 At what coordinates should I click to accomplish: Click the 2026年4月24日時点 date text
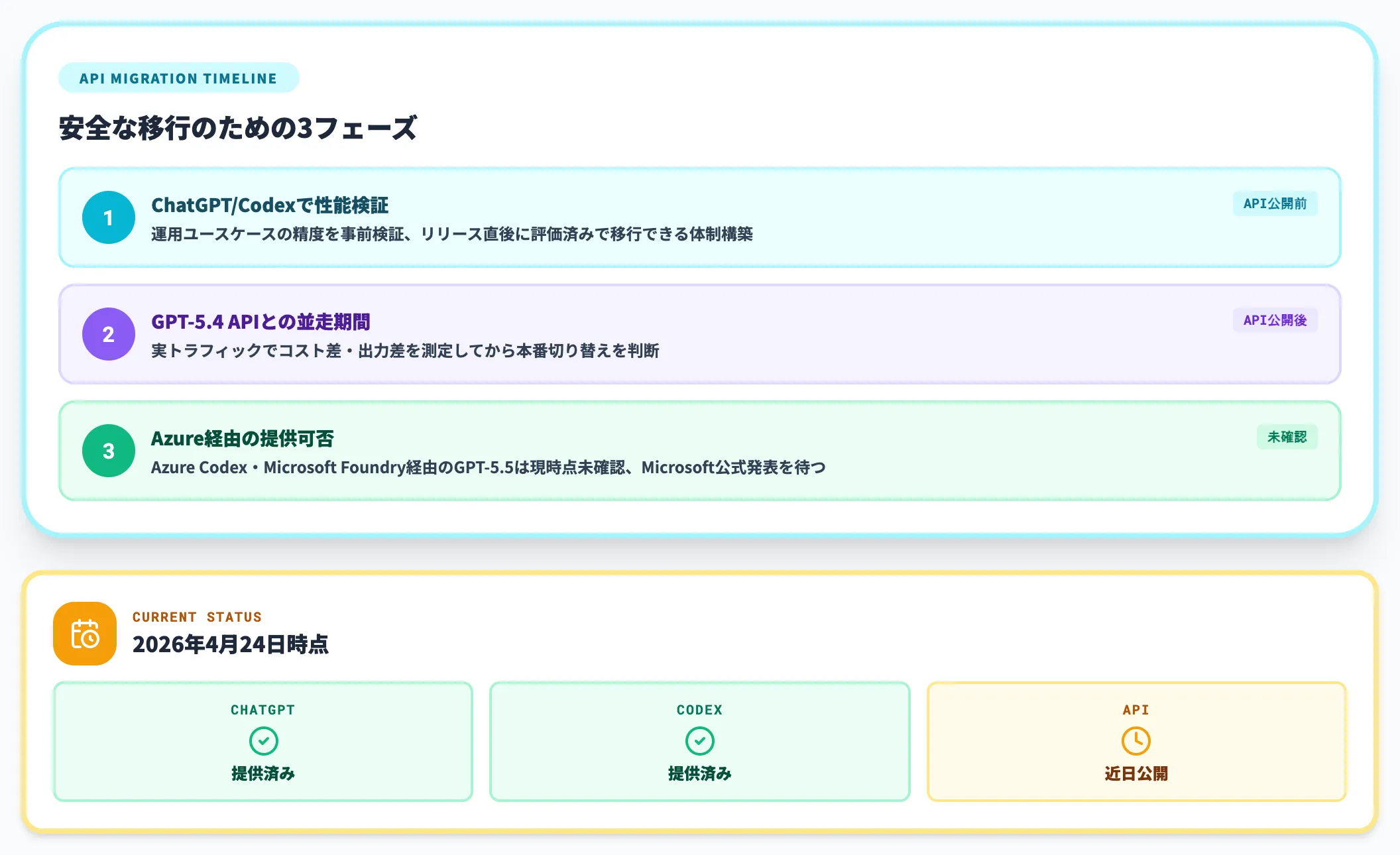pos(231,644)
